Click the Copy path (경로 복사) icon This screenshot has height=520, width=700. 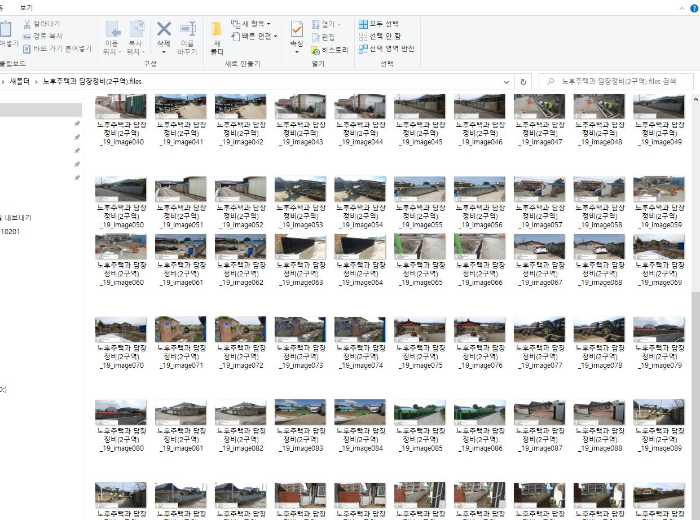(x=27, y=36)
